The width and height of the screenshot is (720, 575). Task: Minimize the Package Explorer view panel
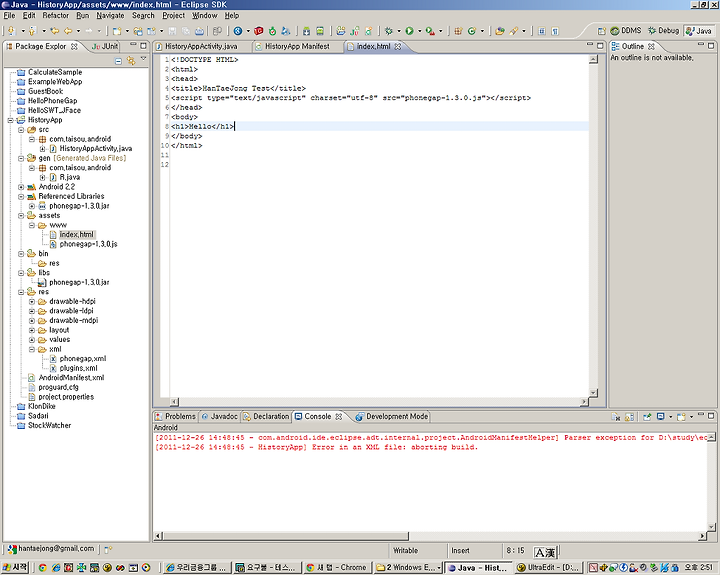click(x=133, y=45)
